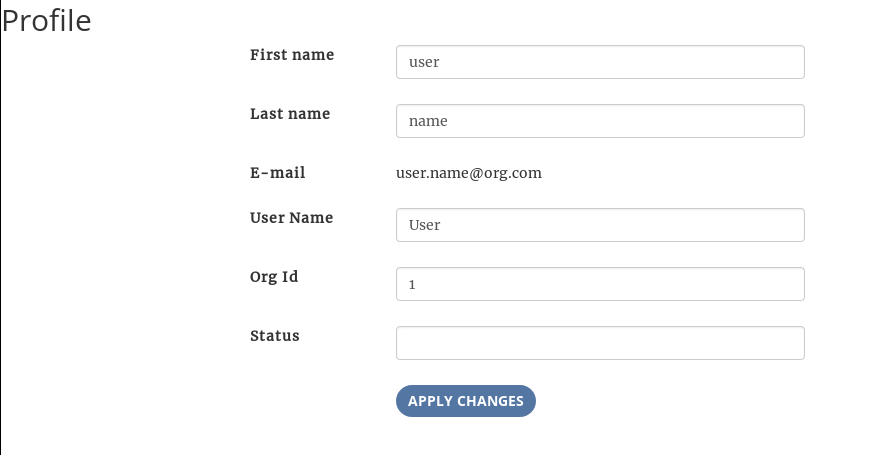This screenshot has width=887, height=455.
Task: Click the E-mail label
Action: pos(278,173)
